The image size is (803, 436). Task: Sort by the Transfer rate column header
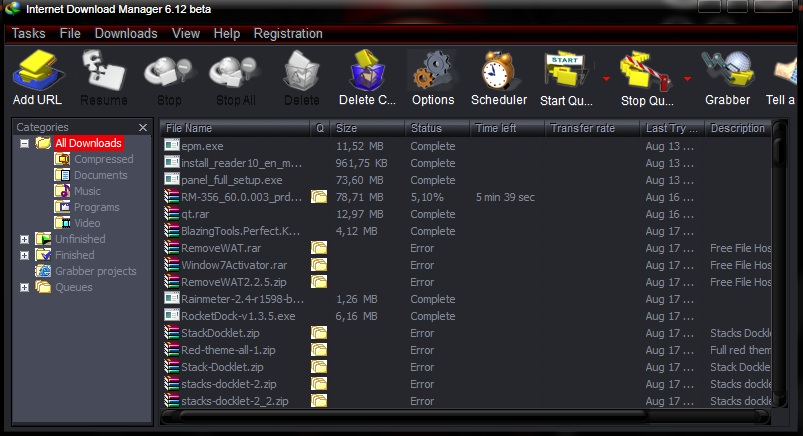[x=592, y=128]
